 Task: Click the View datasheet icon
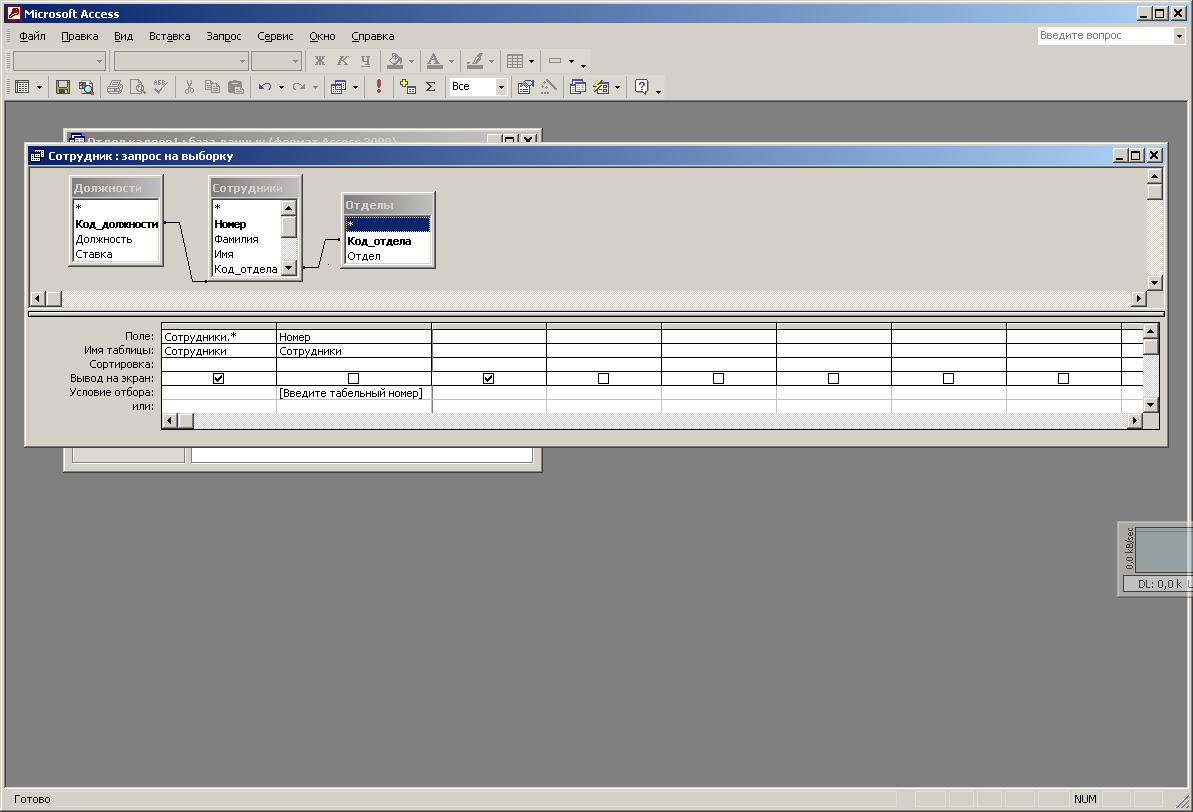pos(22,87)
